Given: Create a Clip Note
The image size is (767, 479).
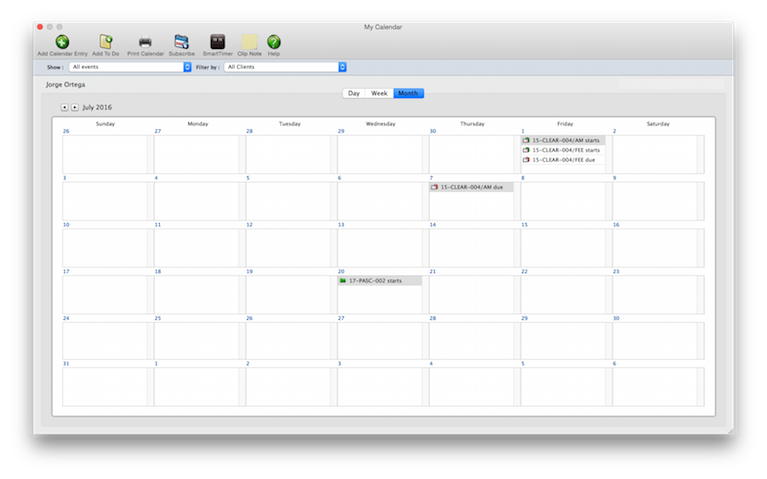Looking at the screenshot, I should [249, 42].
